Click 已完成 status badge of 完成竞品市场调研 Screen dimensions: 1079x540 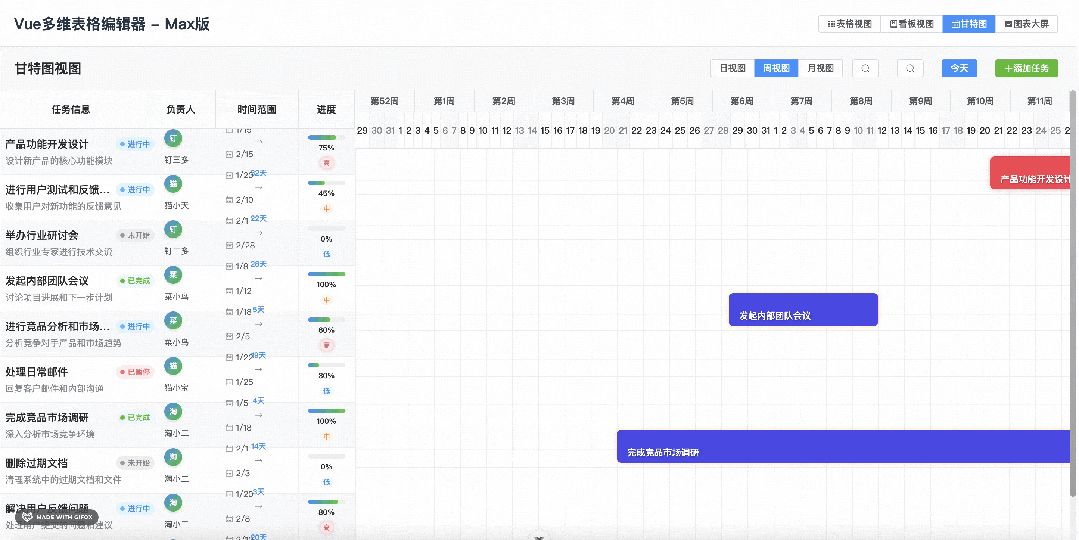pos(135,417)
